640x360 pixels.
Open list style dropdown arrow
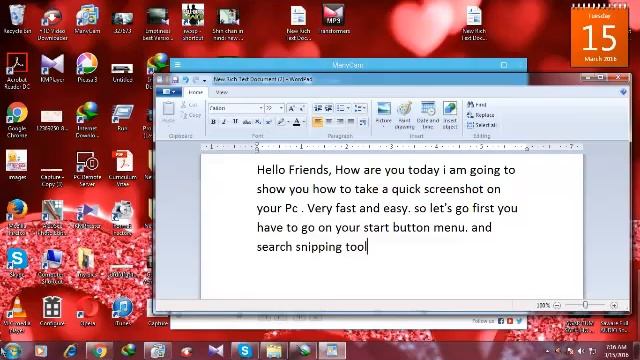coord(348,108)
